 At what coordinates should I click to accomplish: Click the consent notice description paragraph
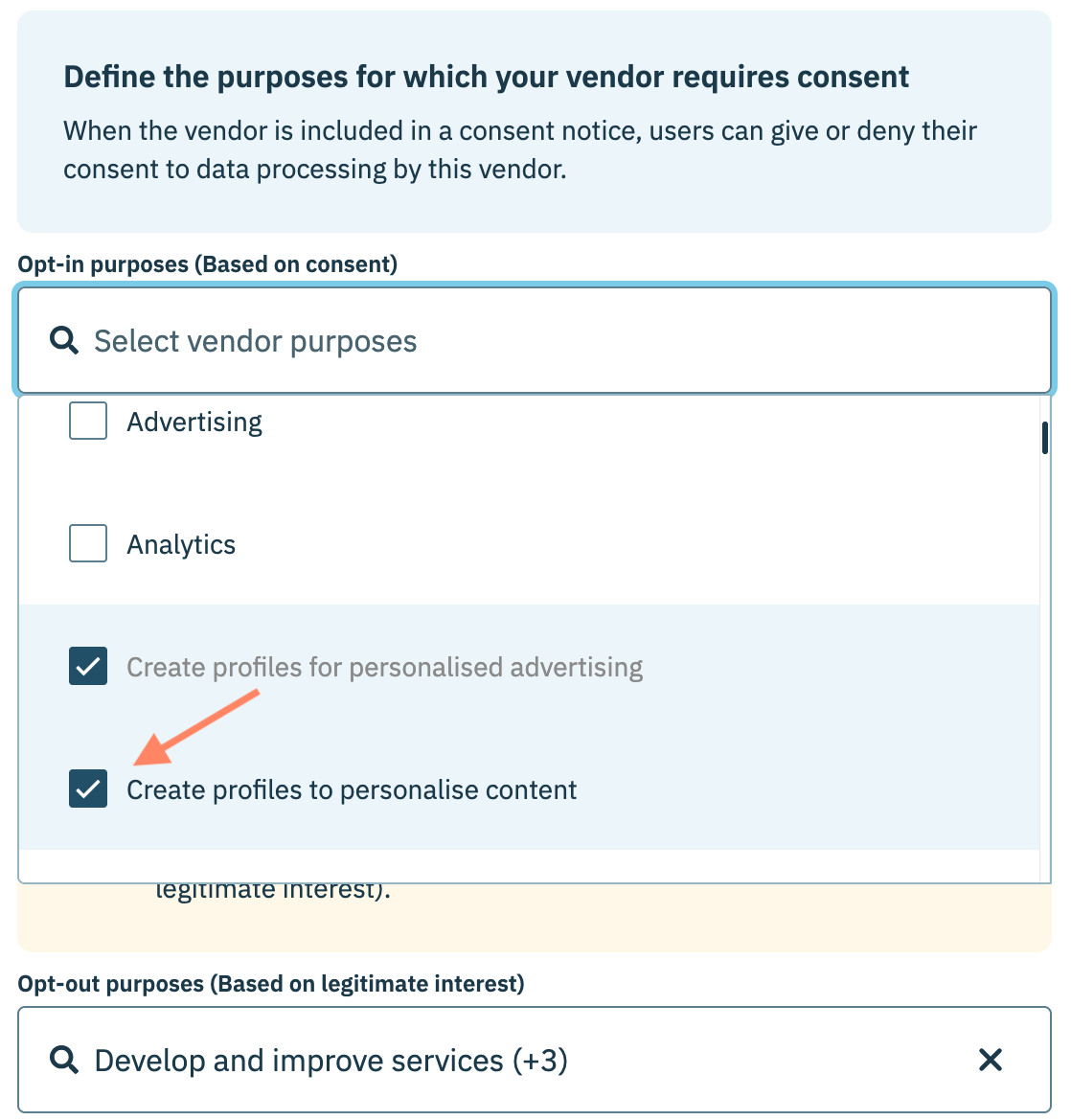(x=519, y=149)
